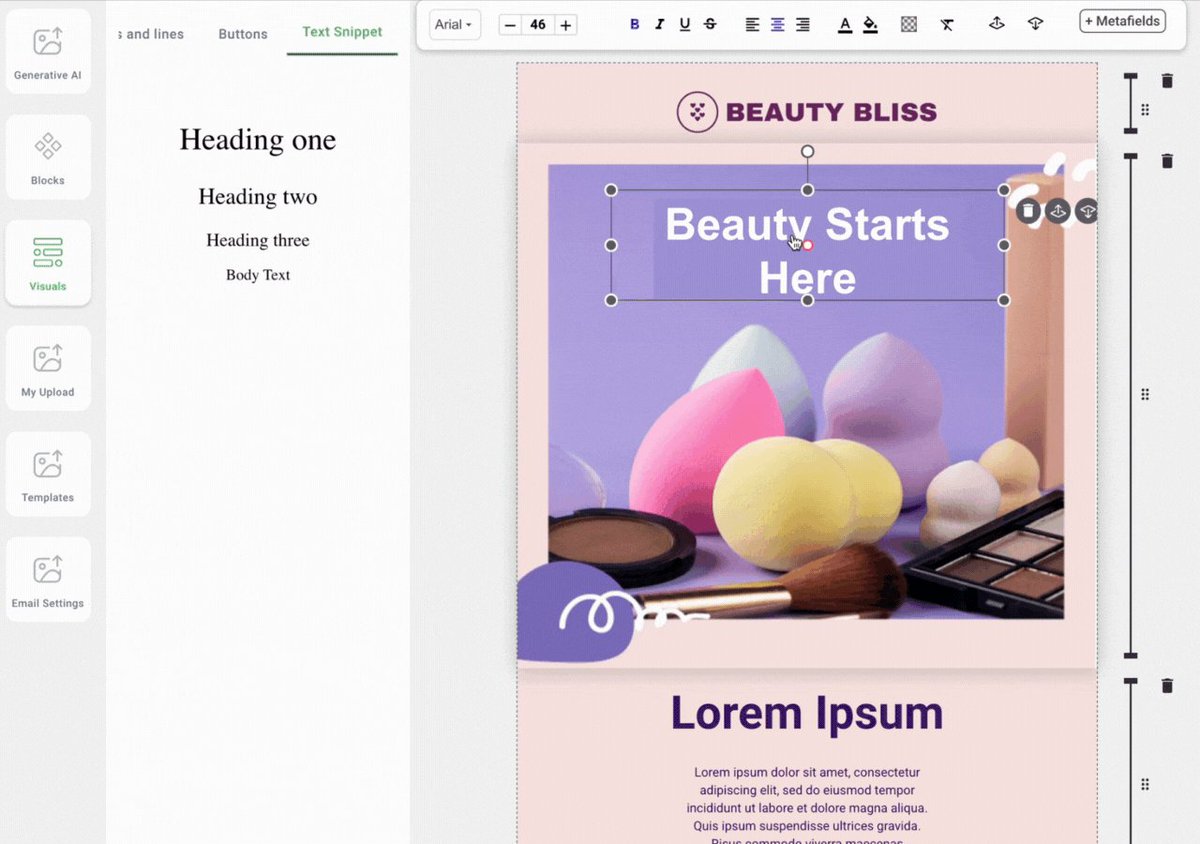
Task: Open the Generative AI panel
Action: (48, 52)
